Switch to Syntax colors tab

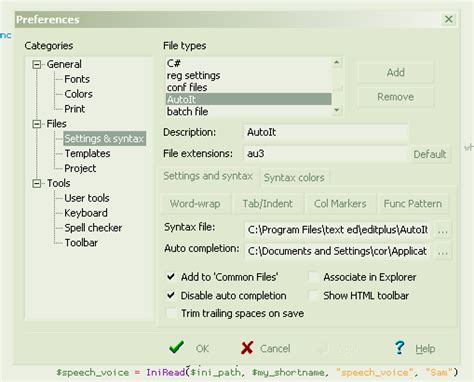pos(294,178)
